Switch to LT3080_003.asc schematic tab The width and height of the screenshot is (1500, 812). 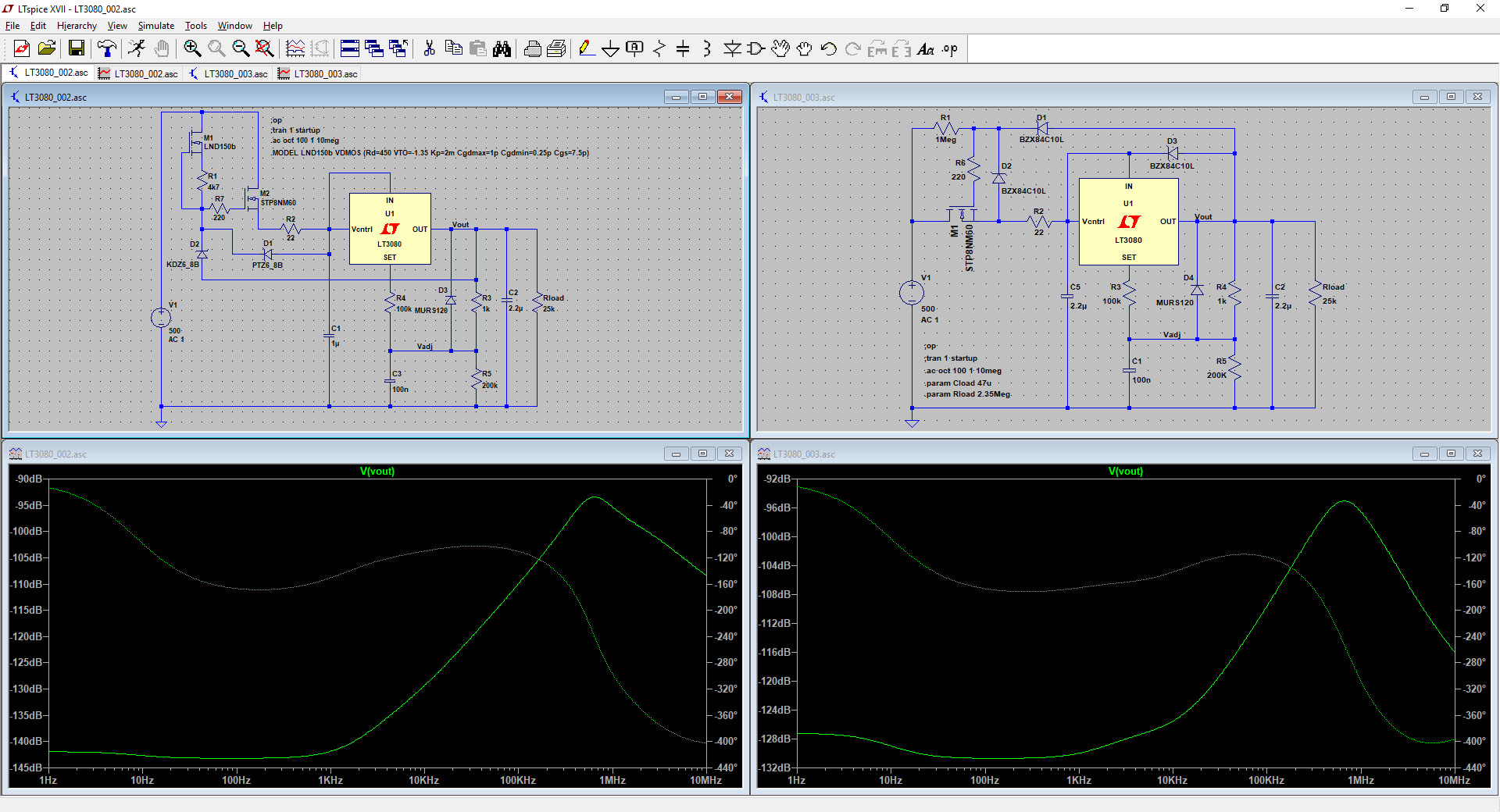pyautogui.click(x=228, y=73)
